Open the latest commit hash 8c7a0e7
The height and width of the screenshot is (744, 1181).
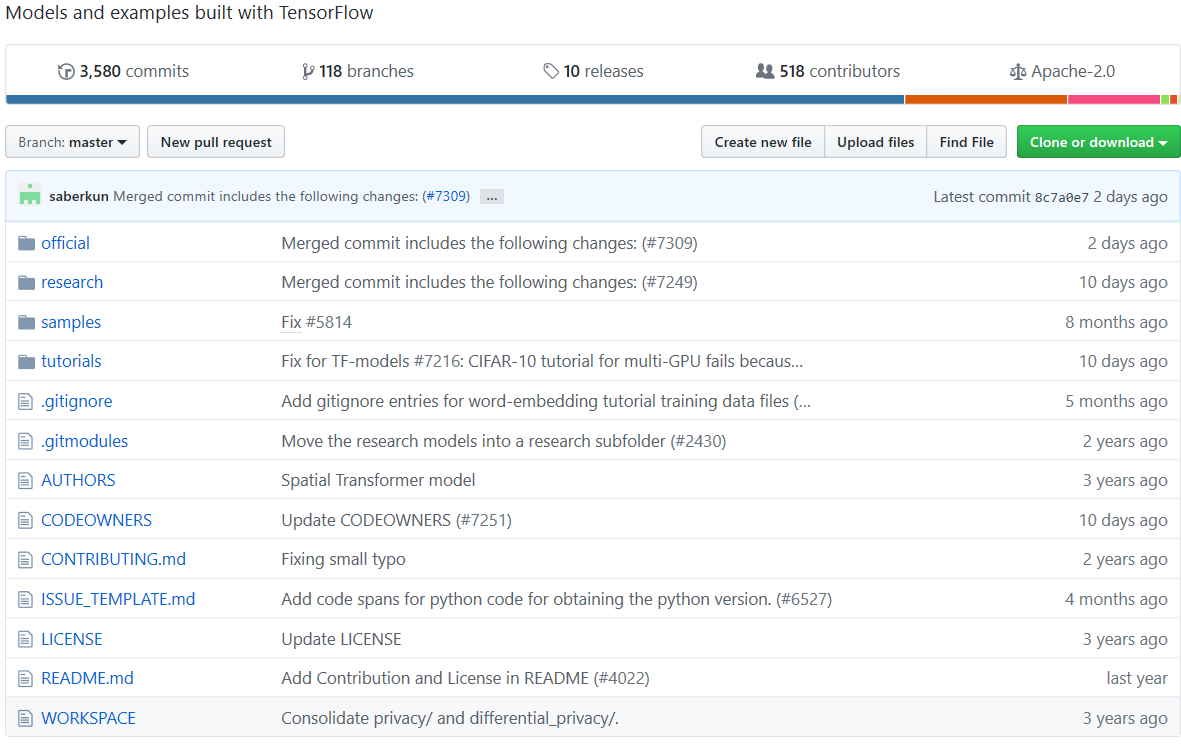pos(1061,197)
